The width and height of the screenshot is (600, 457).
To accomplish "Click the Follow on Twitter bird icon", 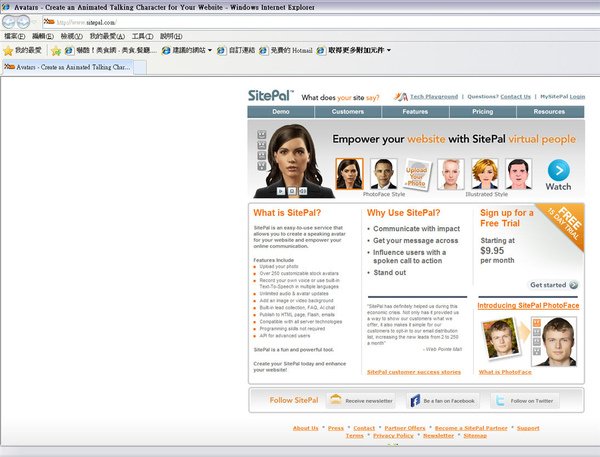I will coord(500,401).
